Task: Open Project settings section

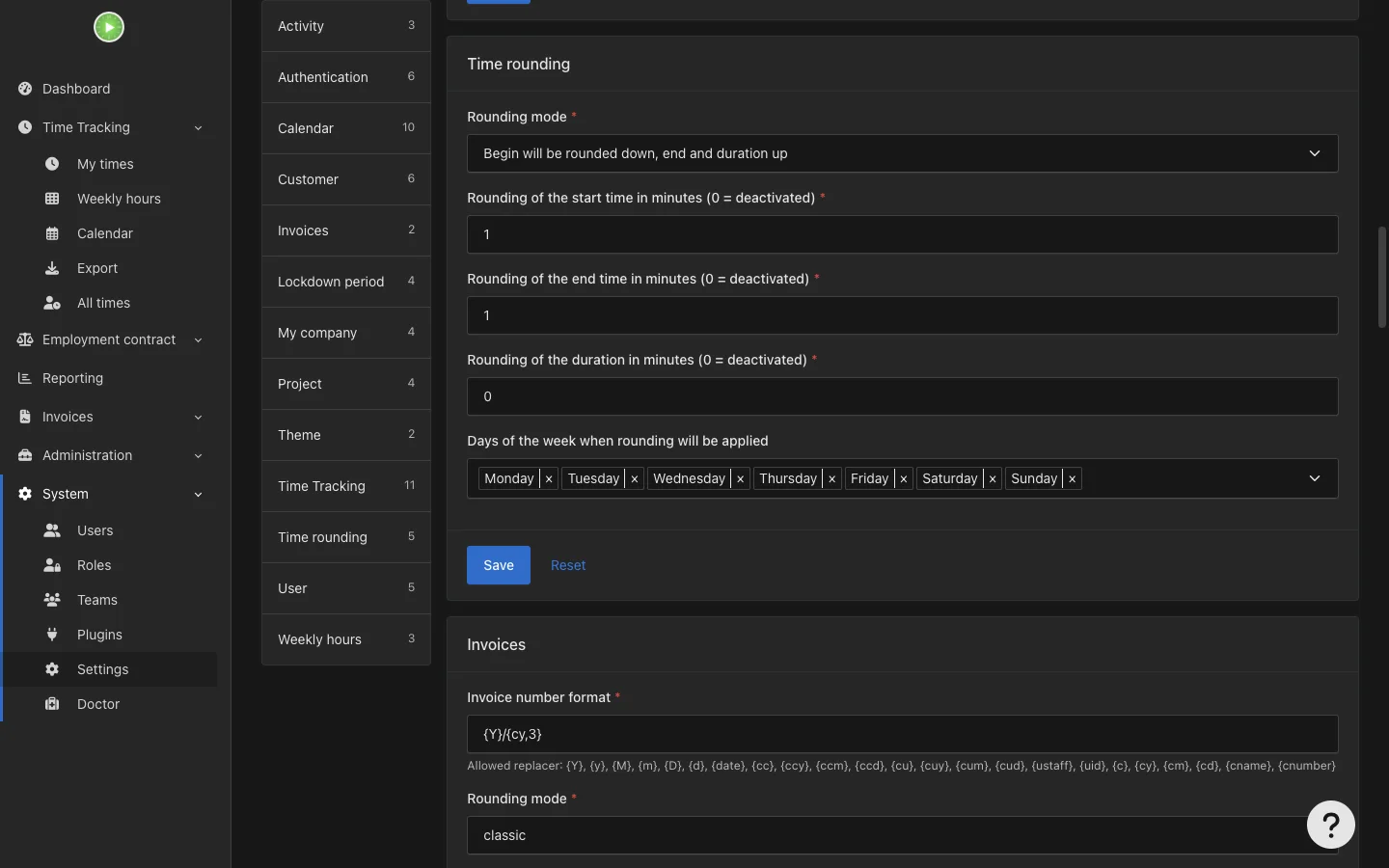Action: (x=346, y=384)
